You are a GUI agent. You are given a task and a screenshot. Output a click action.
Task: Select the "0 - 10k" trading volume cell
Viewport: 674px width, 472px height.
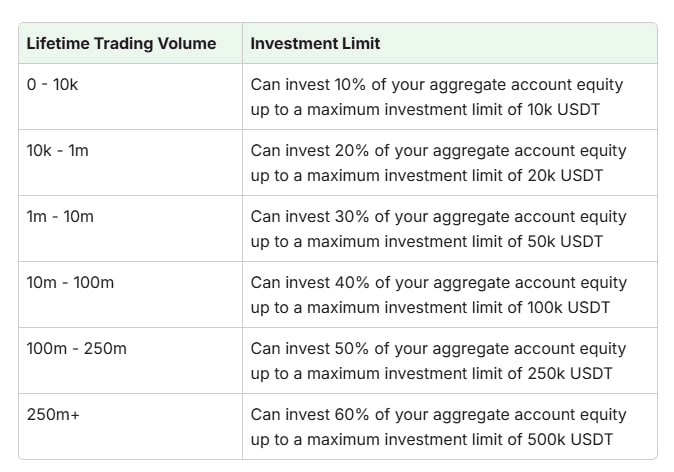pyautogui.click(x=52, y=84)
